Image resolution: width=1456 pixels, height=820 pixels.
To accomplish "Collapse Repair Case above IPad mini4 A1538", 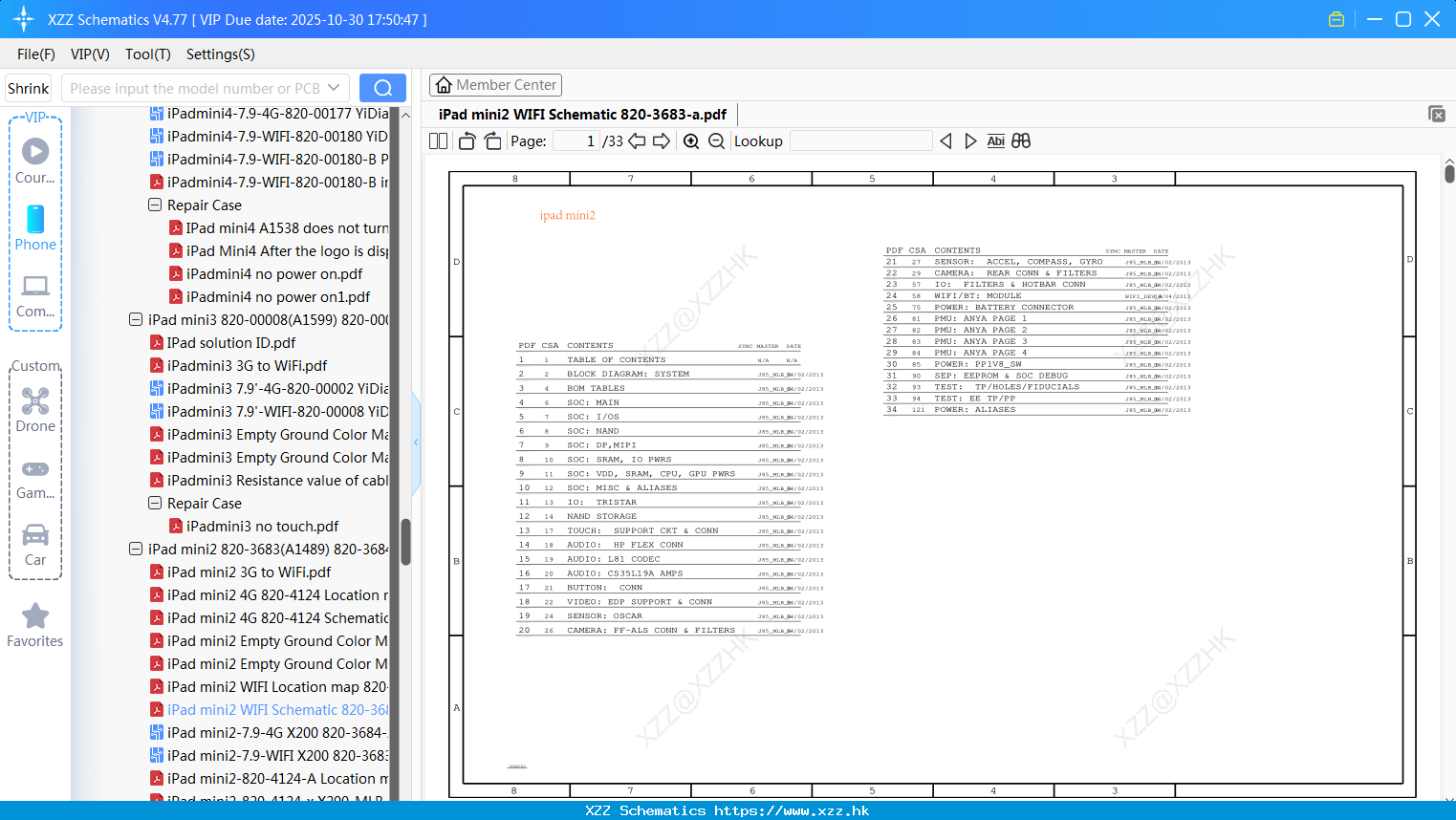I will tap(155, 205).
